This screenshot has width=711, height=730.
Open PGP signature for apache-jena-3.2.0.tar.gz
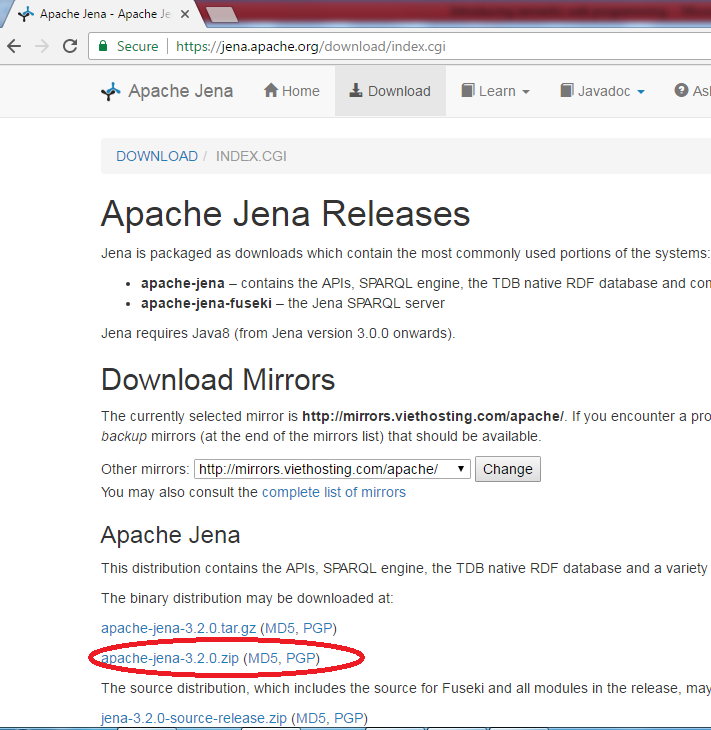point(317,628)
